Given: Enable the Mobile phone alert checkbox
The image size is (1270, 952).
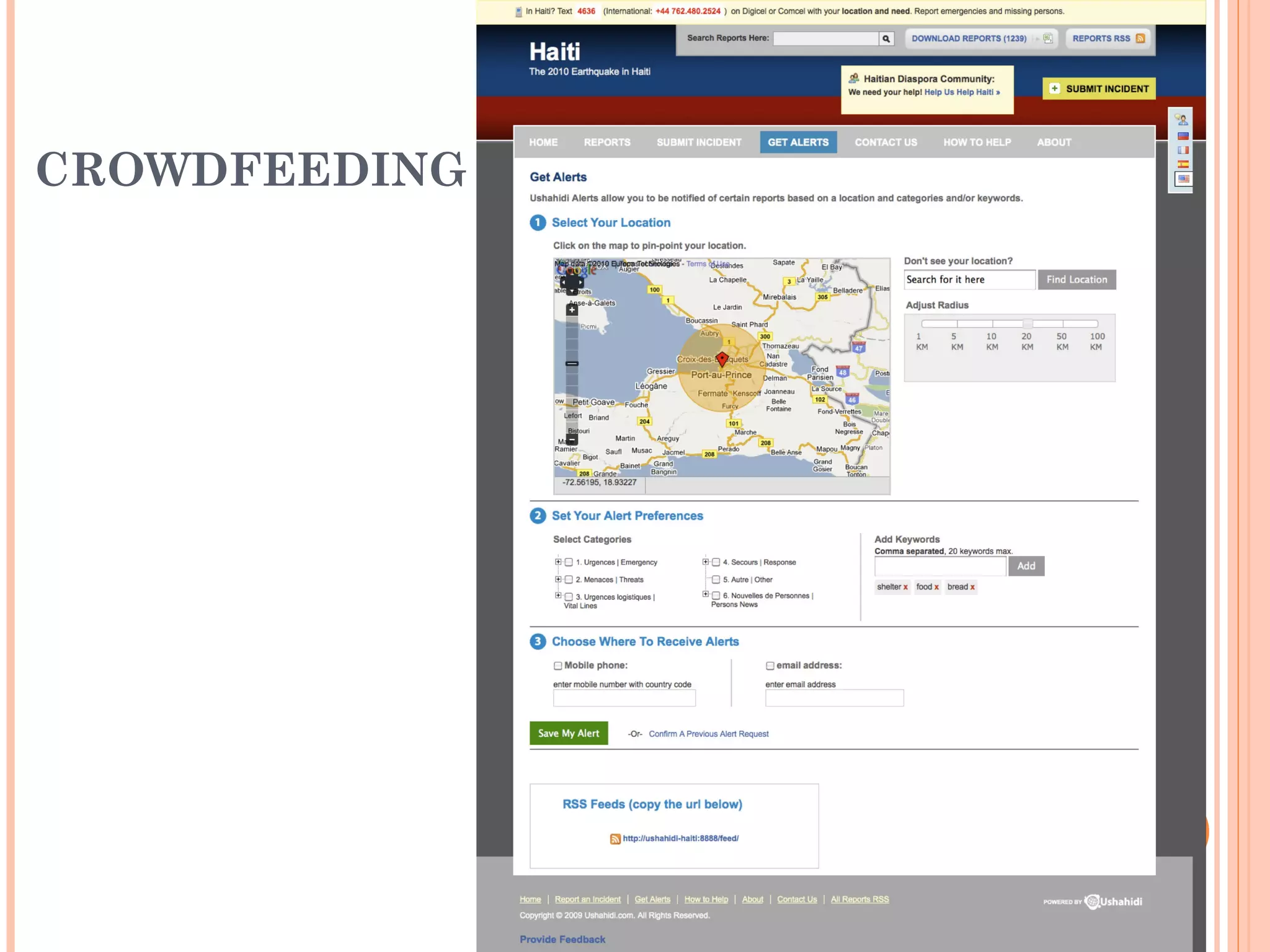Looking at the screenshot, I should (558, 666).
